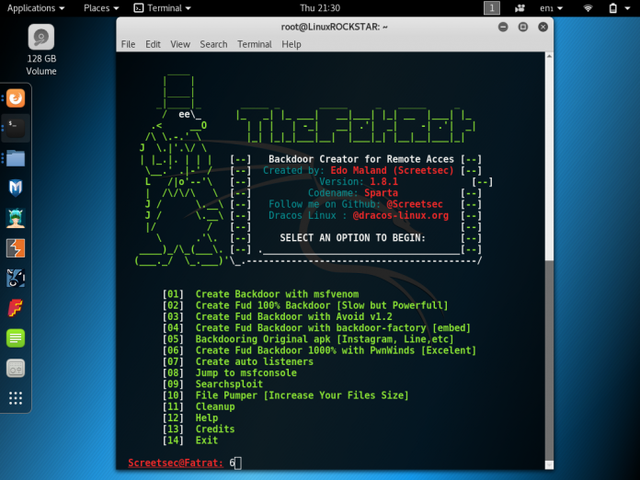Click option 09 Searchsploit
640x480 pixels.
[213, 384]
